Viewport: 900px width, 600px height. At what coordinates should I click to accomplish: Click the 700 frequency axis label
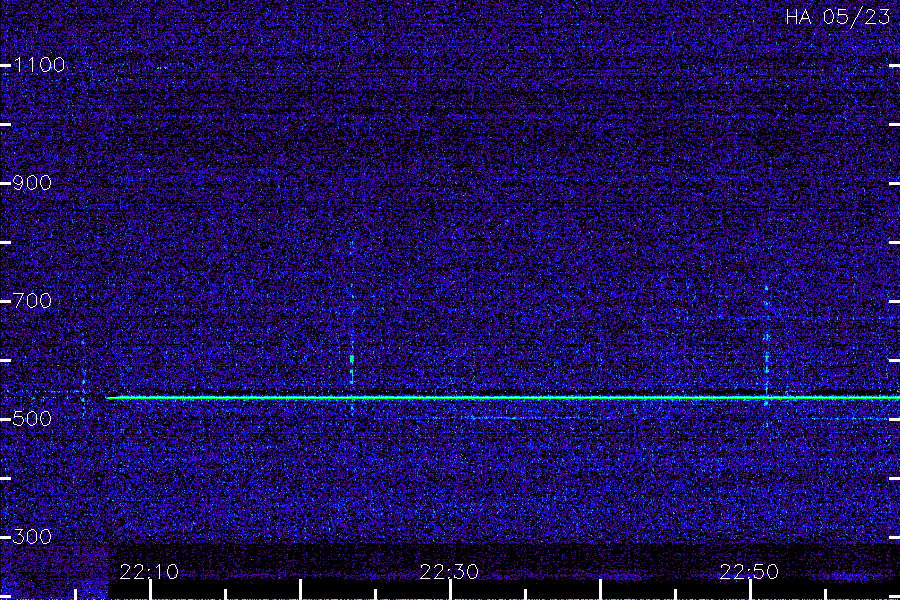[x=32, y=301]
